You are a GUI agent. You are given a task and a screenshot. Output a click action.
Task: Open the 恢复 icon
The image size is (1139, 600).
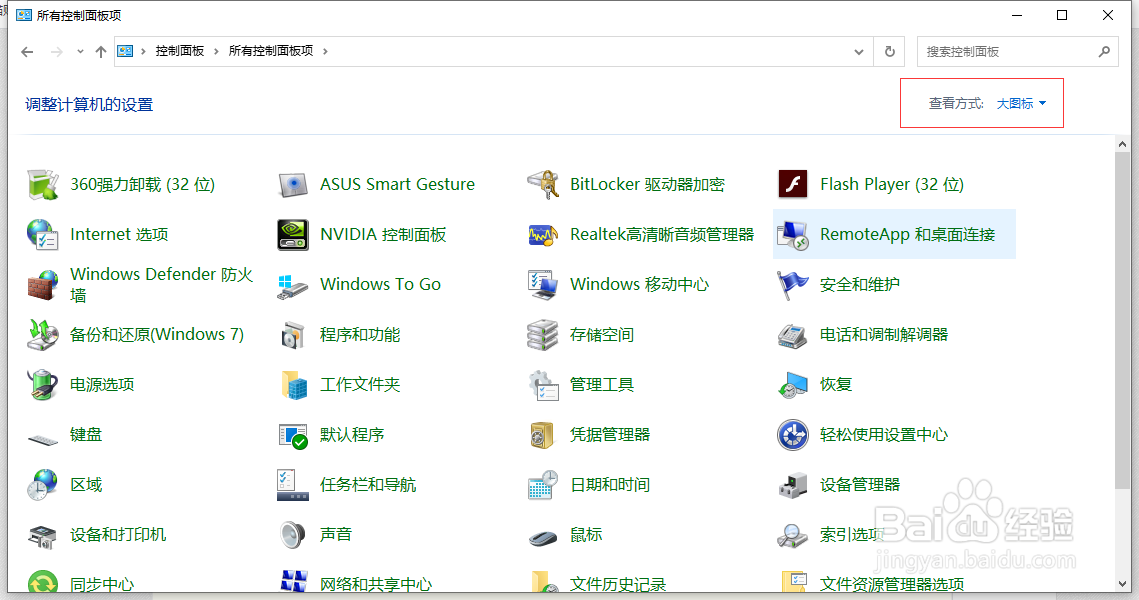pos(793,384)
